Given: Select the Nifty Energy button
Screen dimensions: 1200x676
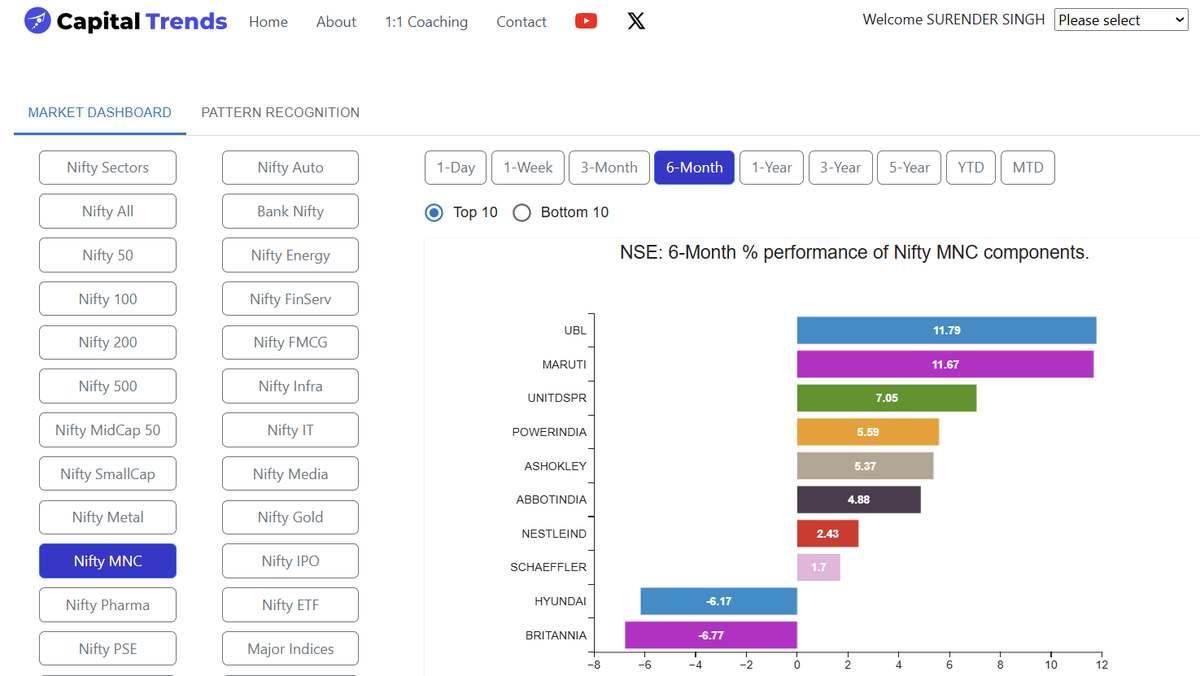Looking at the screenshot, I should pyautogui.click(x=290, y=255).
